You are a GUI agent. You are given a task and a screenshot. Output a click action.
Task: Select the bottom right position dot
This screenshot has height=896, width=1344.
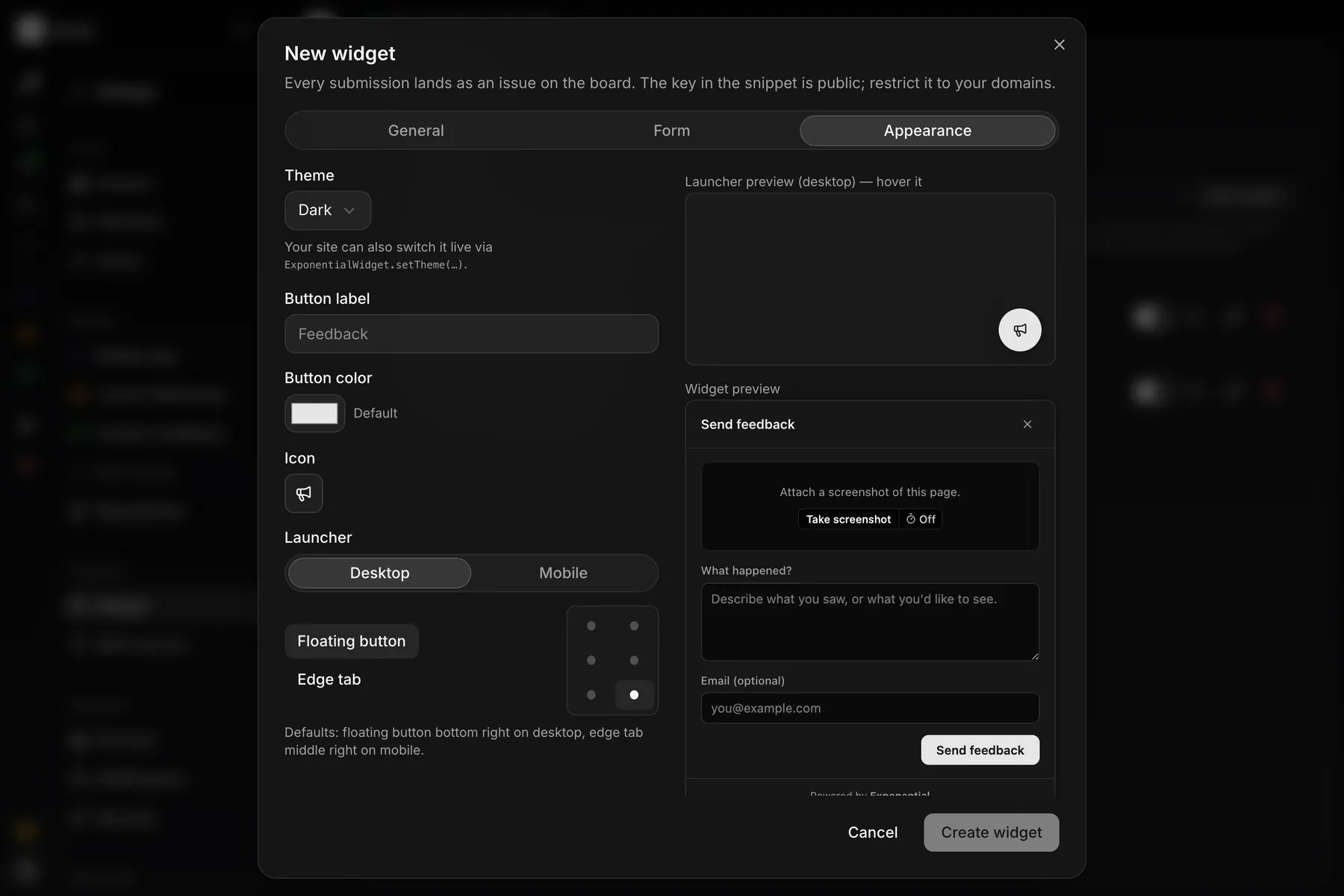pos(634,695)
